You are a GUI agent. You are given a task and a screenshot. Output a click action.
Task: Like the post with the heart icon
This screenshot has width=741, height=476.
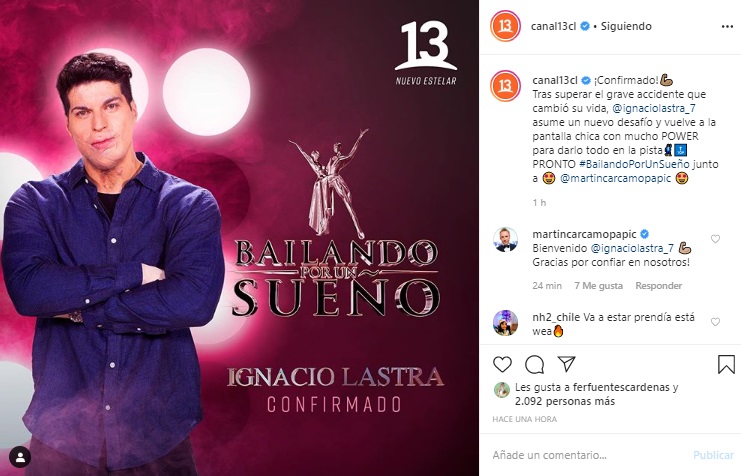502,364
